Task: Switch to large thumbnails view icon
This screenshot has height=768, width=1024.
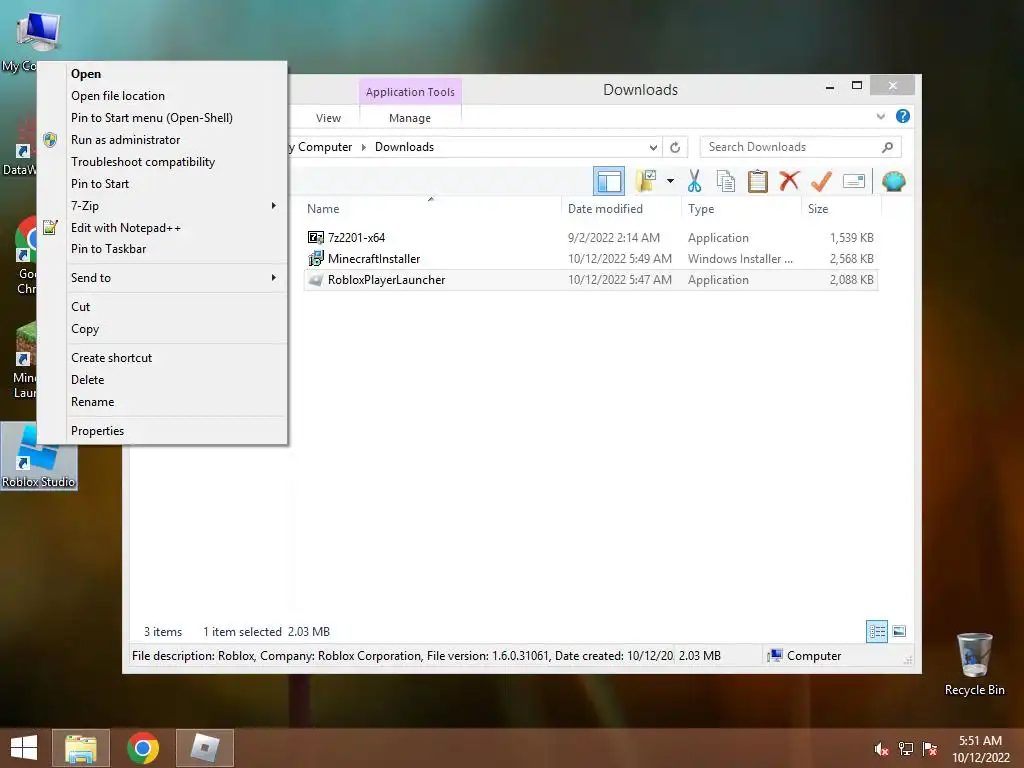Action: [x=899, y=631]
